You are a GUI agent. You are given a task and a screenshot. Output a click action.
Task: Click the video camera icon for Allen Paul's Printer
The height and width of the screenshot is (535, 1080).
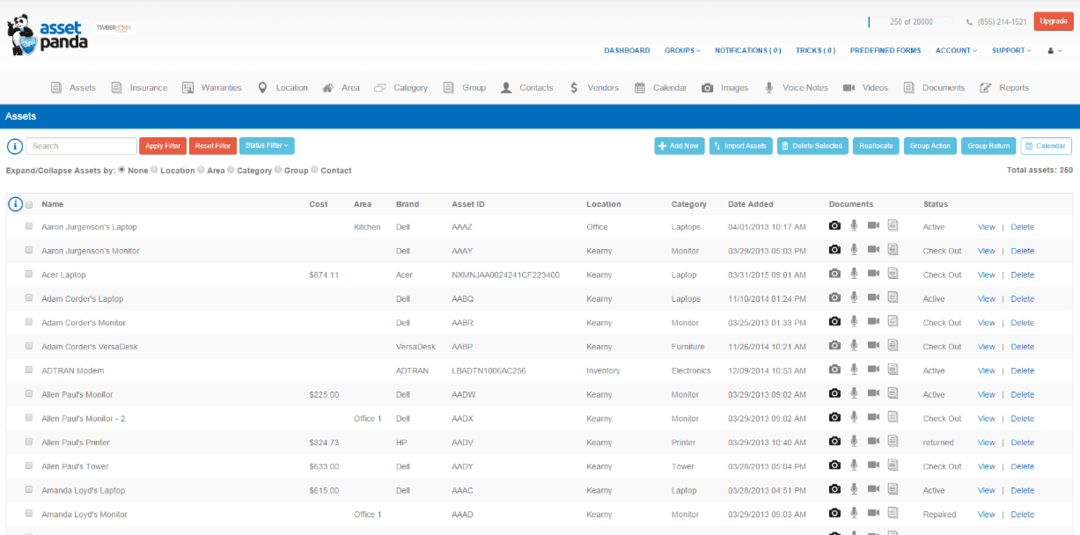(x=873, y=442)
